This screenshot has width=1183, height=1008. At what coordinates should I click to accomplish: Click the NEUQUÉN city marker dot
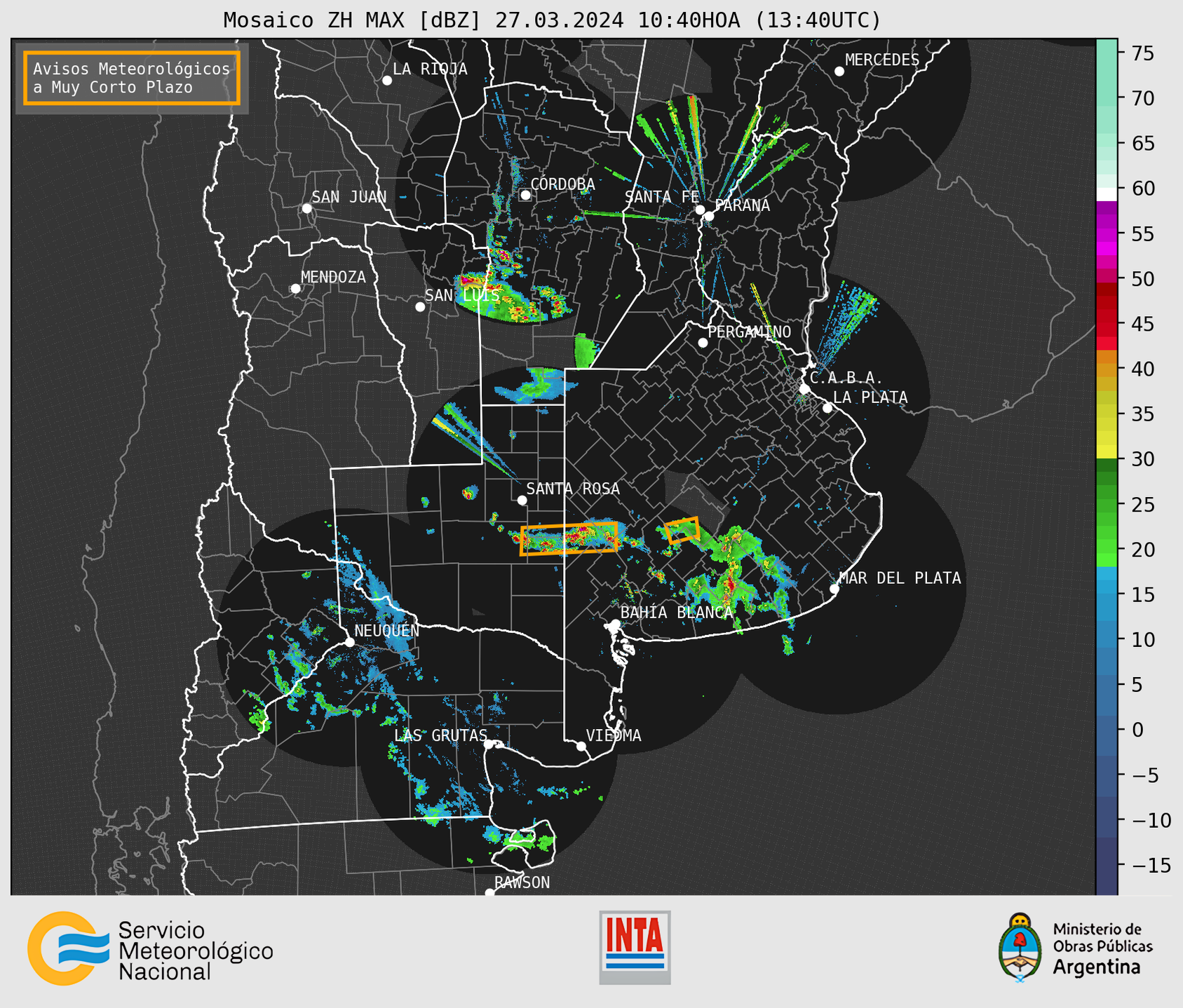(x=349, y=642)
